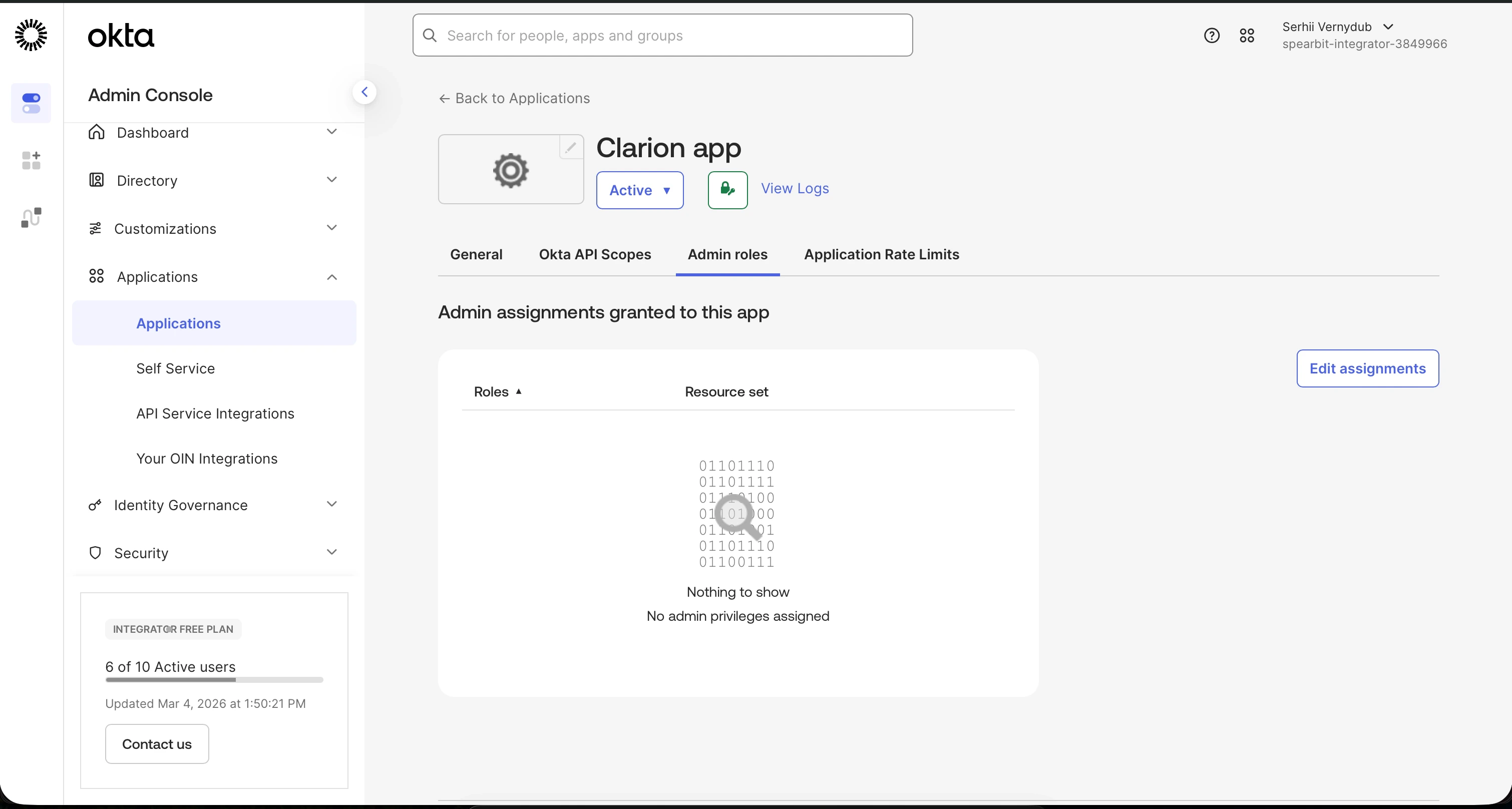Switch to the Application Rate Limits tab
Viewport: 1512px width, 809px height.
pos(881,254)
